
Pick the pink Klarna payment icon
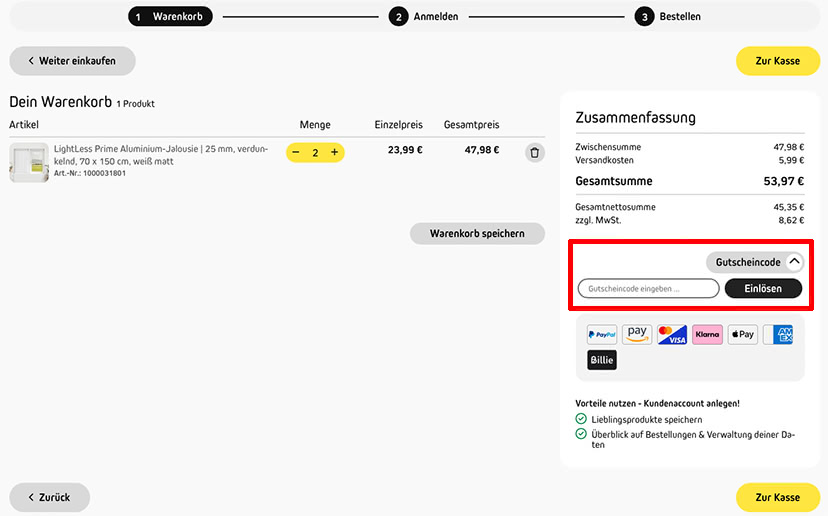coord(707,334)
